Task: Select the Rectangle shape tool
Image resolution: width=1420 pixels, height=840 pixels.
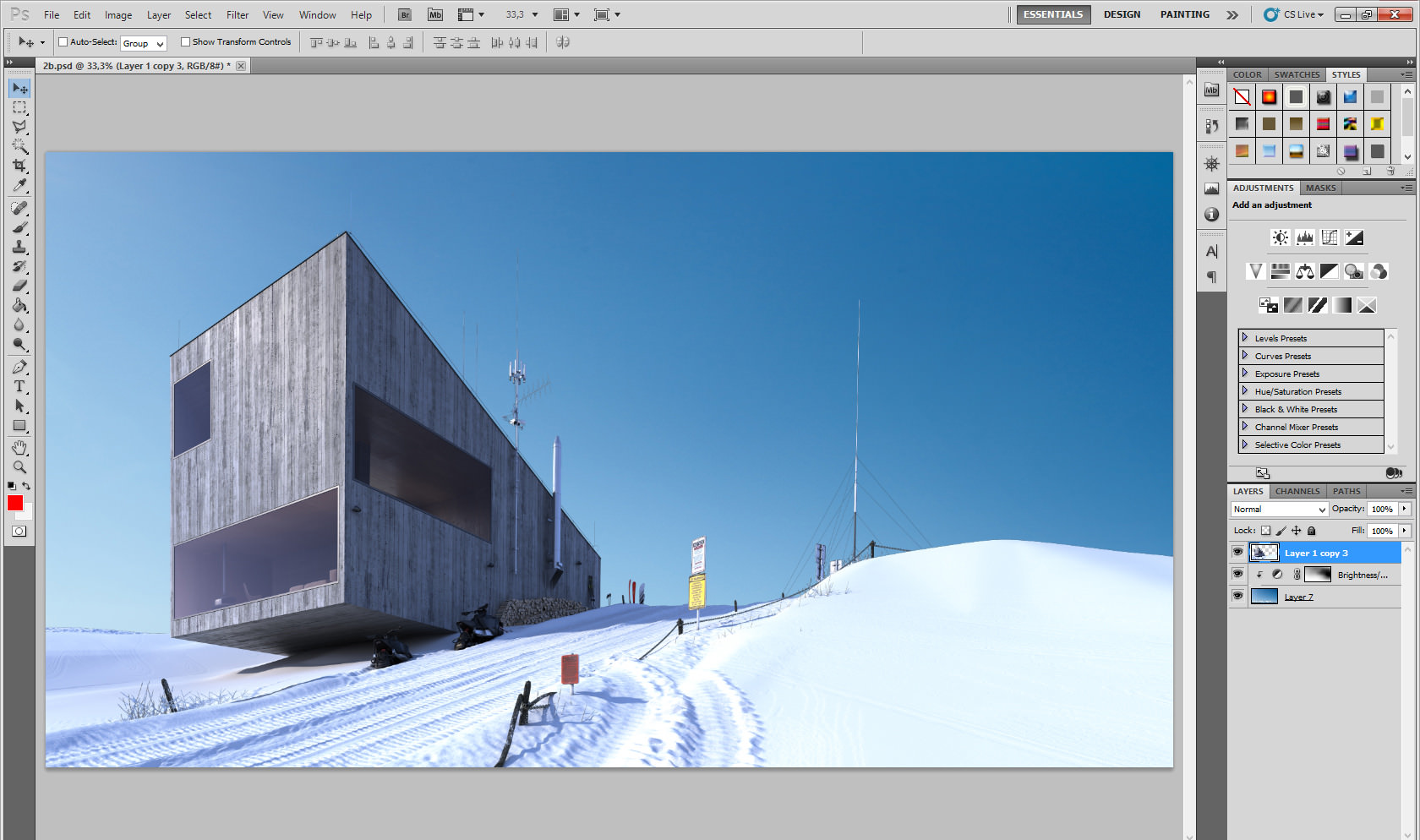Action: tap(19, 425)
